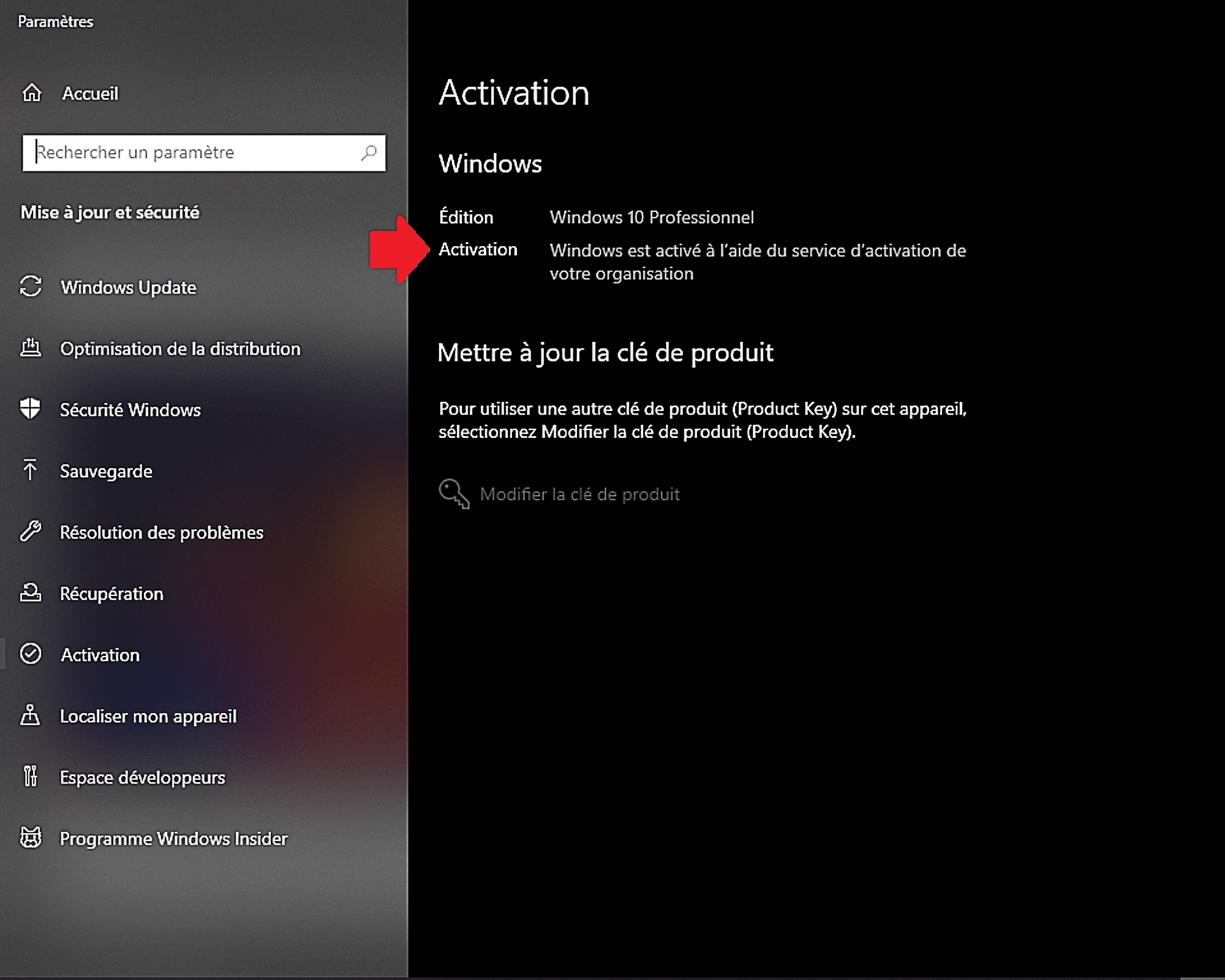Click the Accueil icon in sidebar
Screen dimensions: 1225x980
pyautogui.click(x=30, y=92)
